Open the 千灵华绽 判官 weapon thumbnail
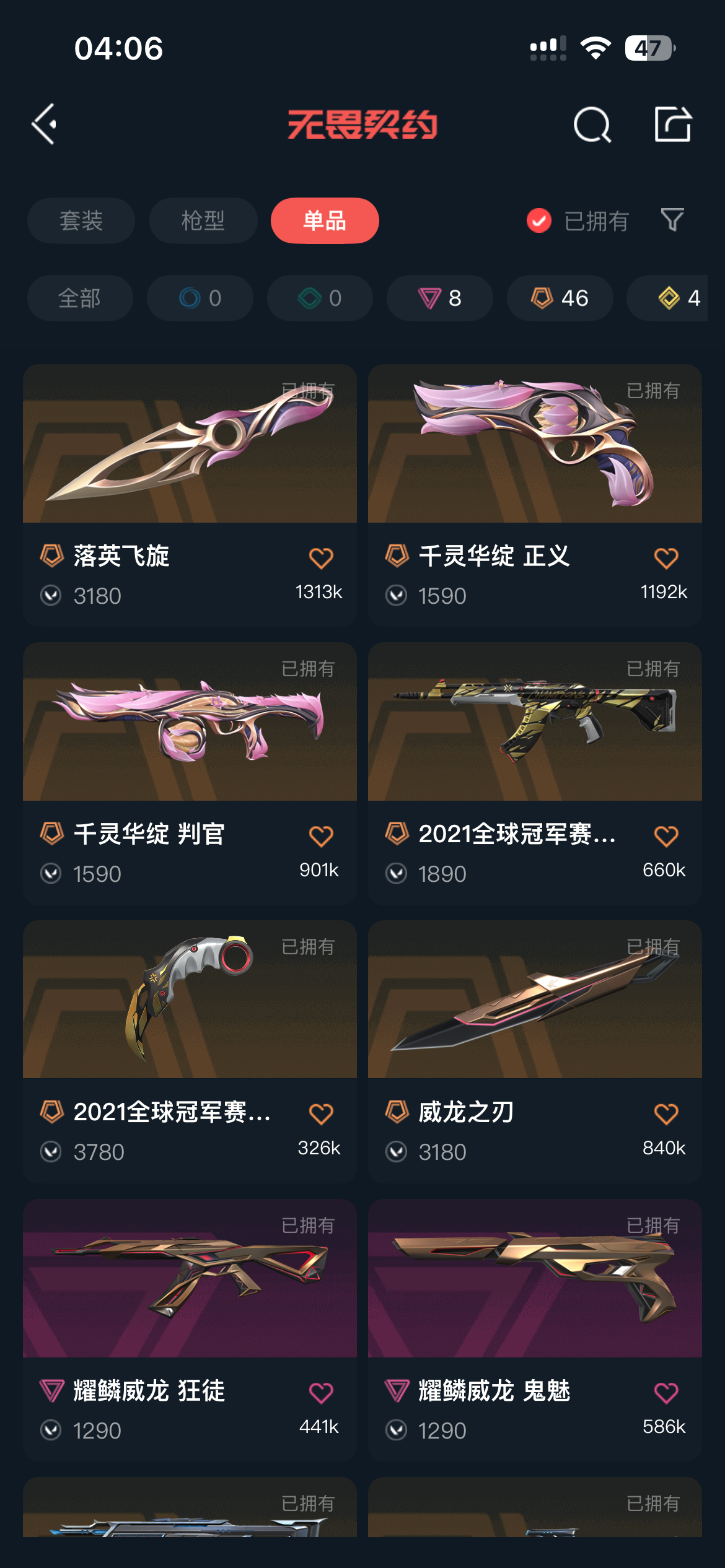This screenshot has height=1568, width=725. click(x=190, y=721)
